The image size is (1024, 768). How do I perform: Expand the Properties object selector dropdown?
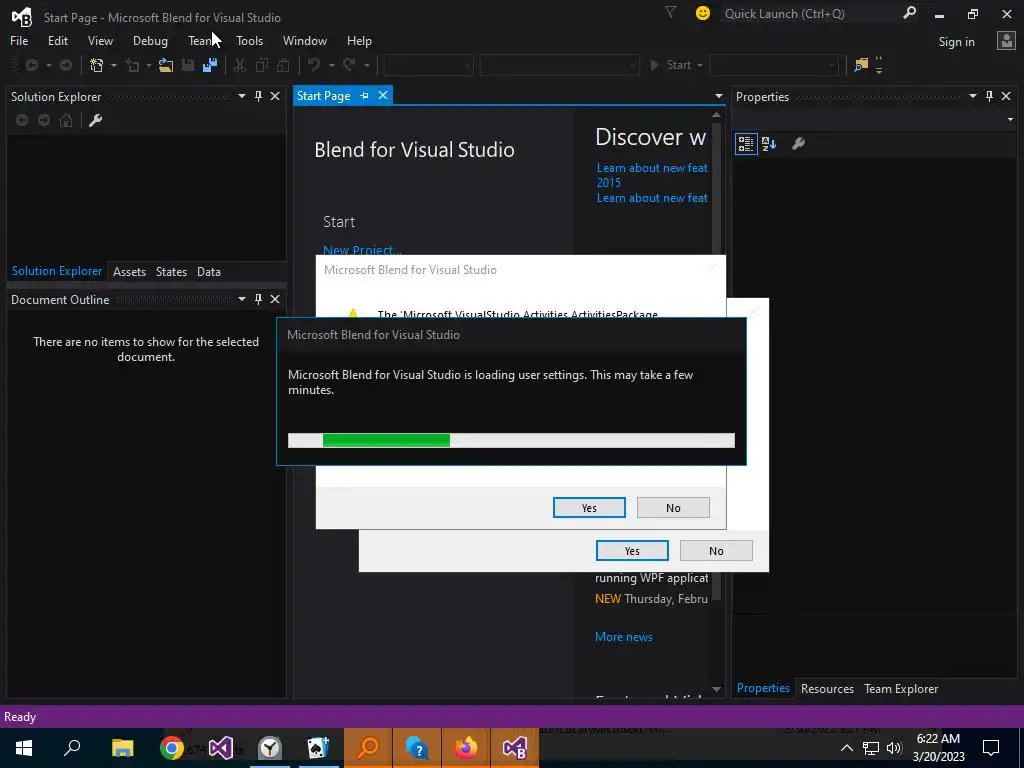tap(1010, 120)
